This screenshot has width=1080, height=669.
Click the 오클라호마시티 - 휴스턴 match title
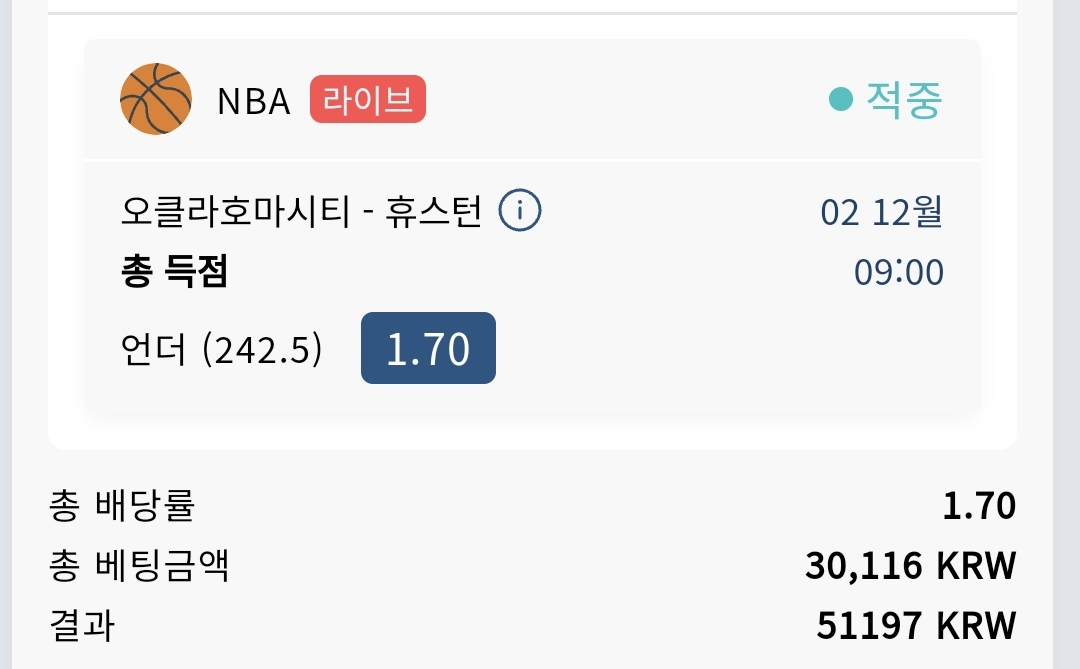pyautogui.click(x=301, y=211)
